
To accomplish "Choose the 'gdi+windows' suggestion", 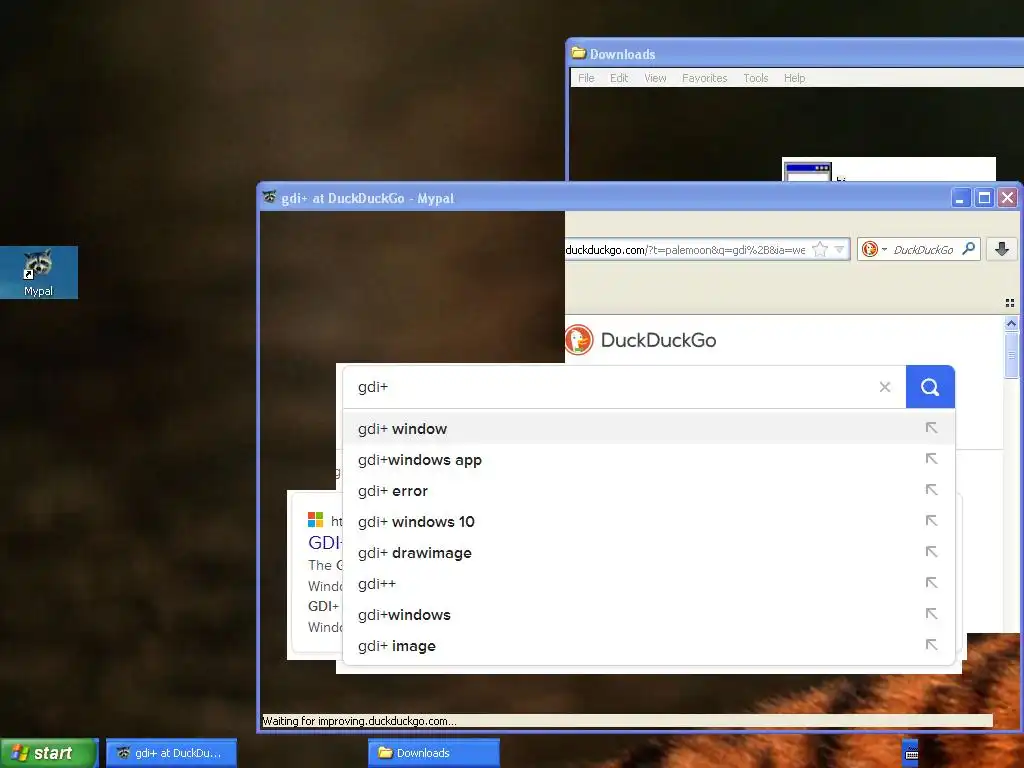I will pos(648,615).
